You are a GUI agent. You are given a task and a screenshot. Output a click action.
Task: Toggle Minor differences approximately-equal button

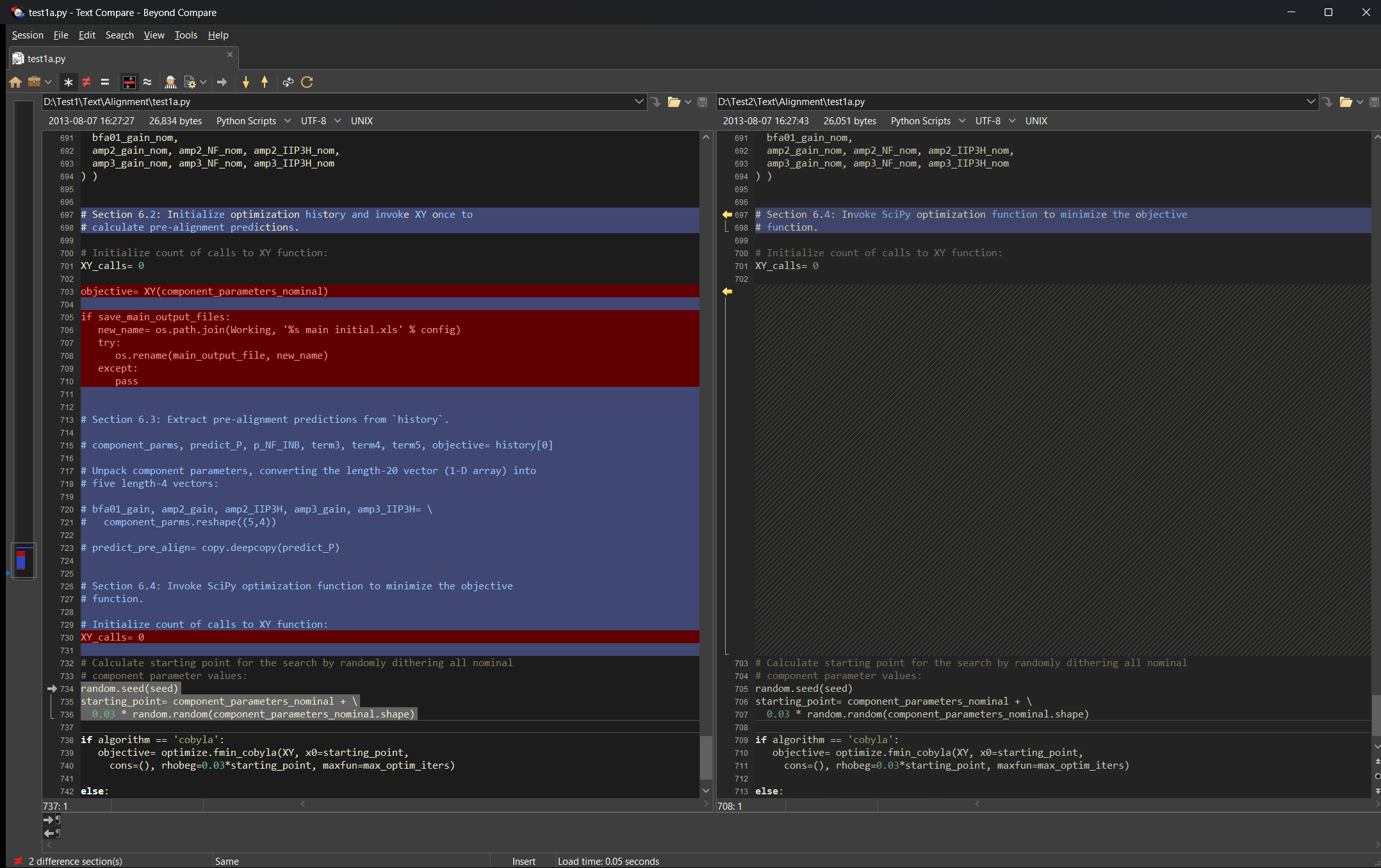[x=147, y=82]
